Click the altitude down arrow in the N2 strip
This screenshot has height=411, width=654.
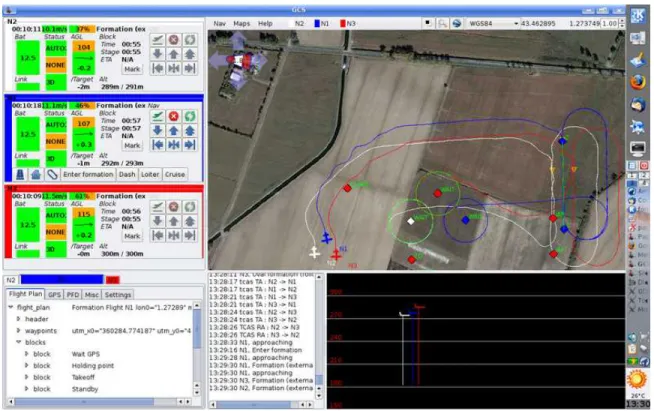coord(158,54)
